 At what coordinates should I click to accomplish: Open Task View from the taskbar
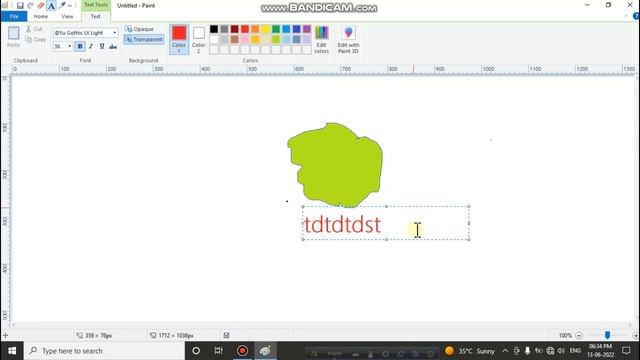coord(219,351)
